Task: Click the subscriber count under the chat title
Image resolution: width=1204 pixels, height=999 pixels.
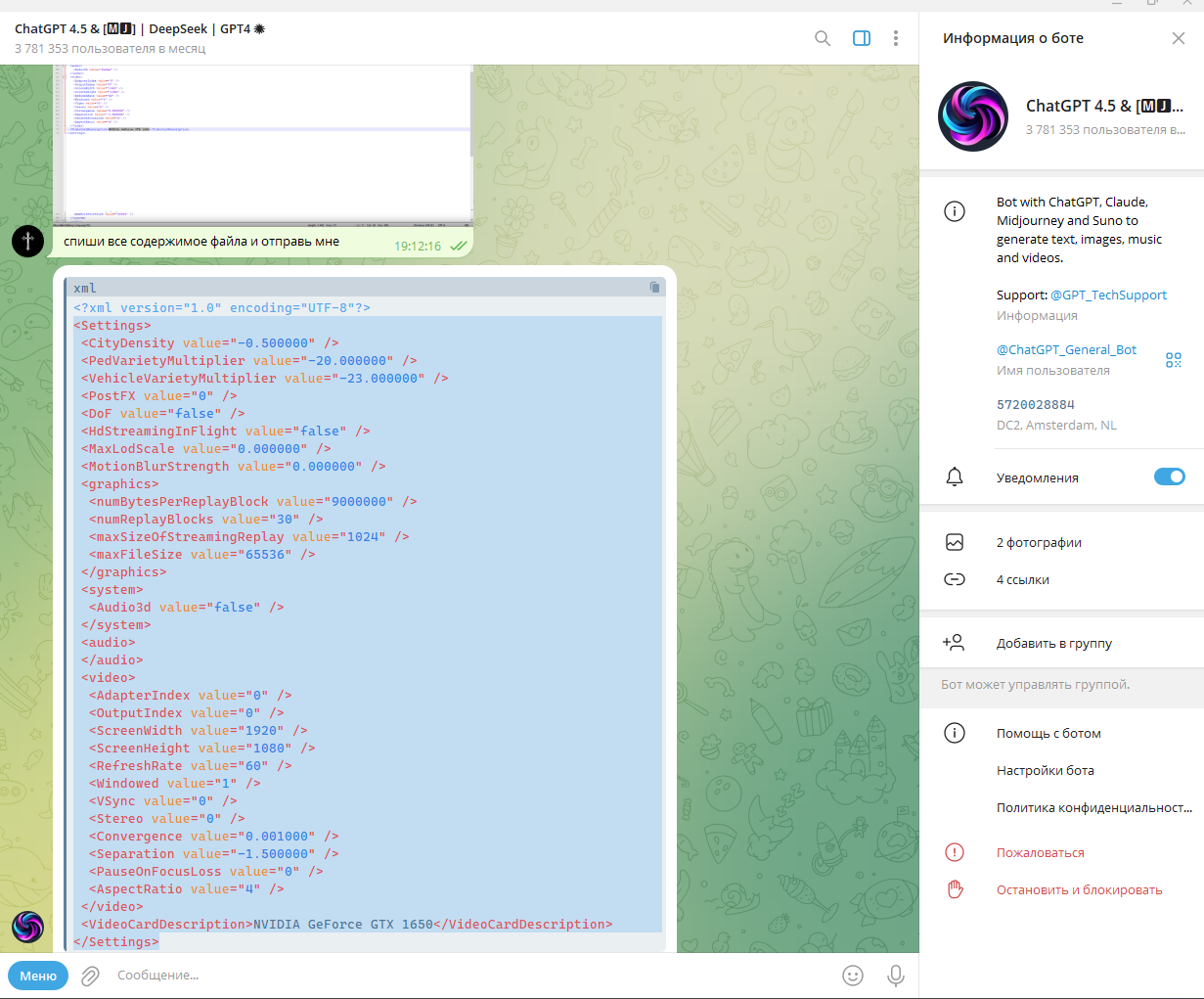Action: tap(111, 48)
